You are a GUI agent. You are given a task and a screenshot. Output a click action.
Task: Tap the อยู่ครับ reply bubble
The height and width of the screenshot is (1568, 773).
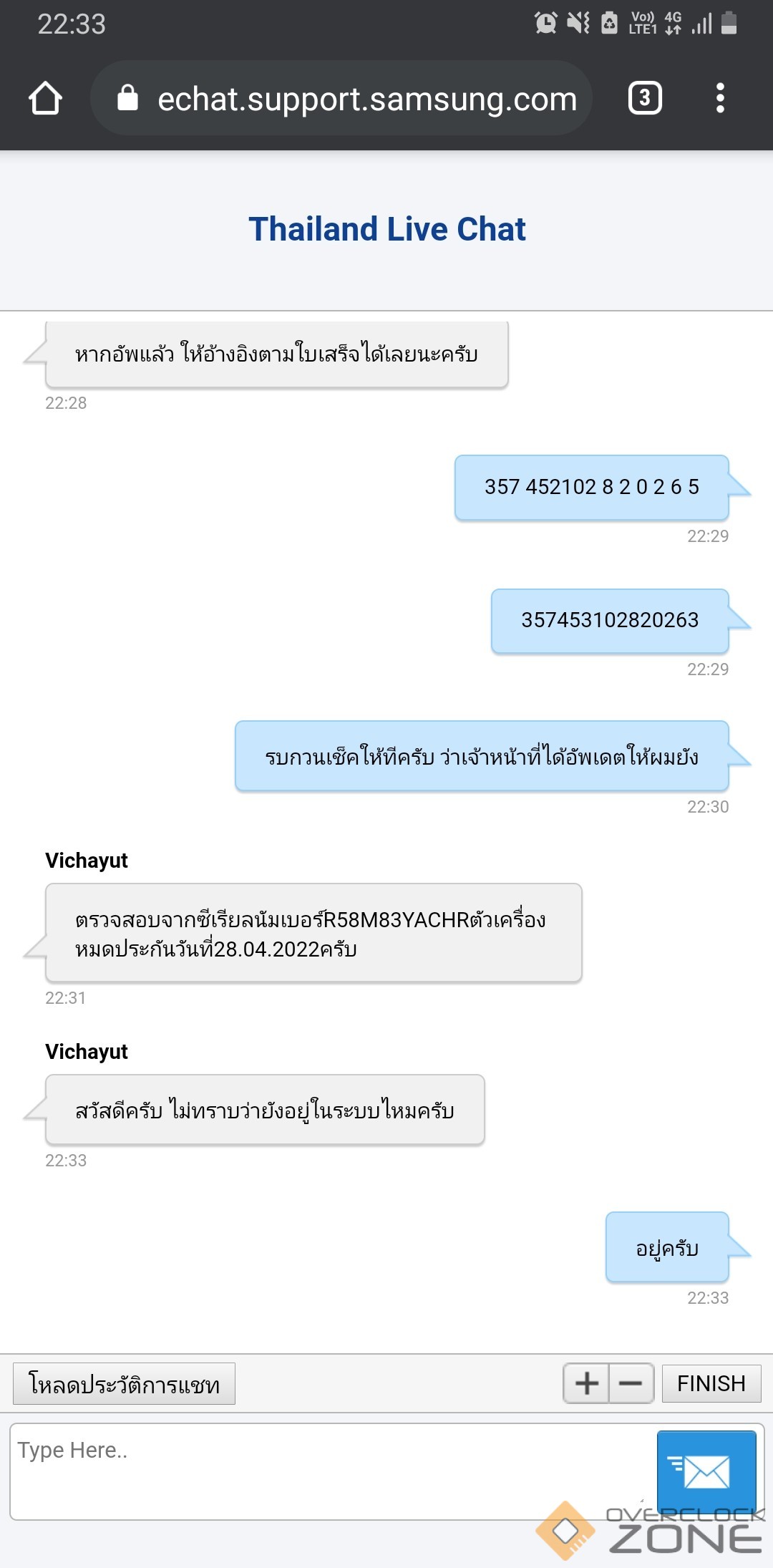tap(667, 1248)
